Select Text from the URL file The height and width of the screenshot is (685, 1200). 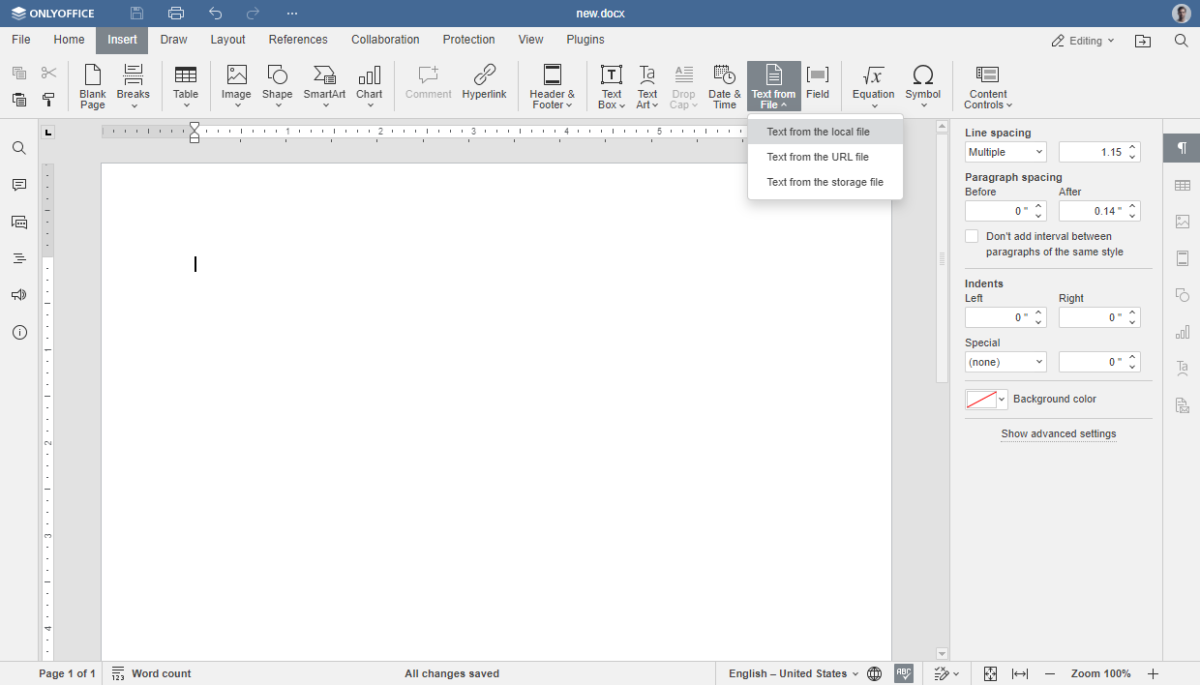tap(817, 157)
